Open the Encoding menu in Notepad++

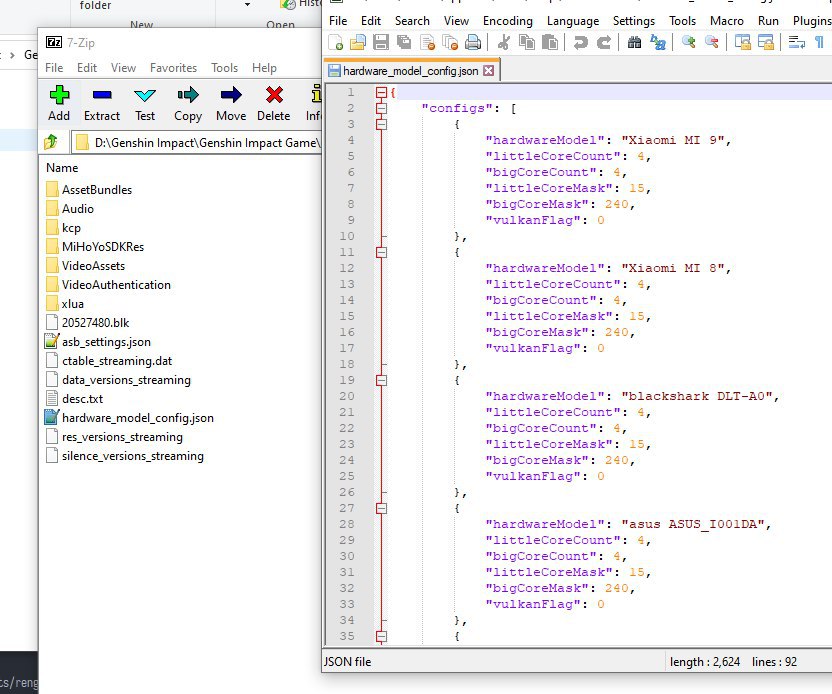pos(507,21)
